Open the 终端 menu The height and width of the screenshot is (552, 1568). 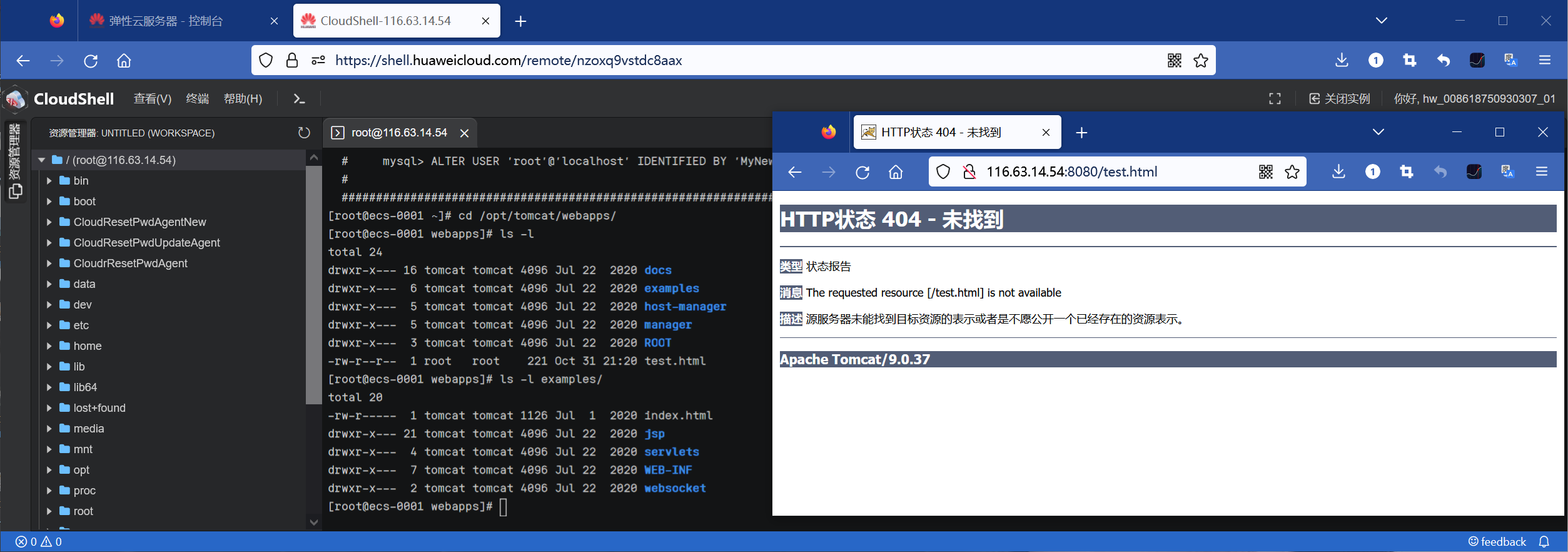tap(198, 99)
